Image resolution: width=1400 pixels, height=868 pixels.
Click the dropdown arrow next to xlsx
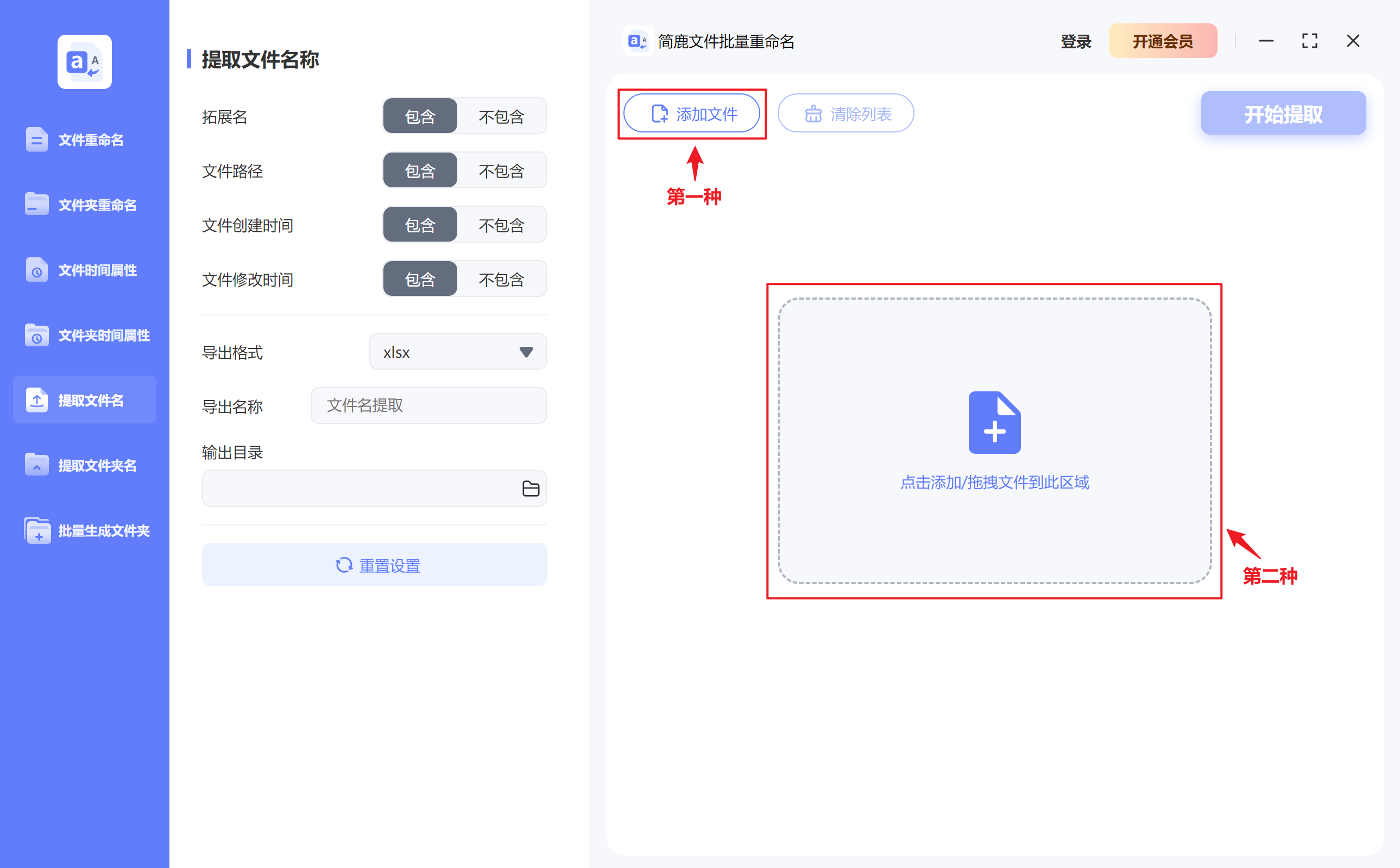(526, 352)
